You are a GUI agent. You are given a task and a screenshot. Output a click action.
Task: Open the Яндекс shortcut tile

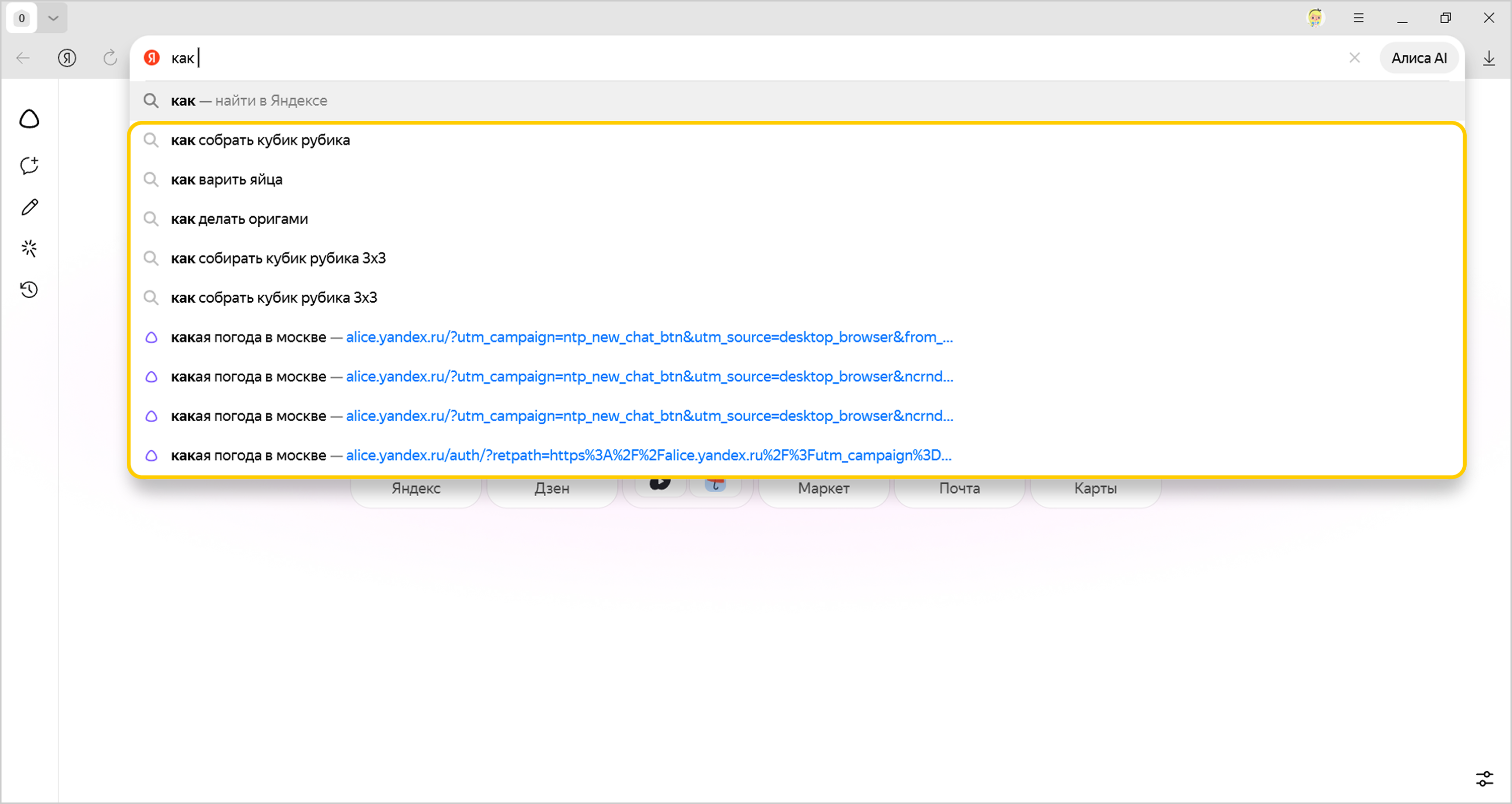click(416, 489)
